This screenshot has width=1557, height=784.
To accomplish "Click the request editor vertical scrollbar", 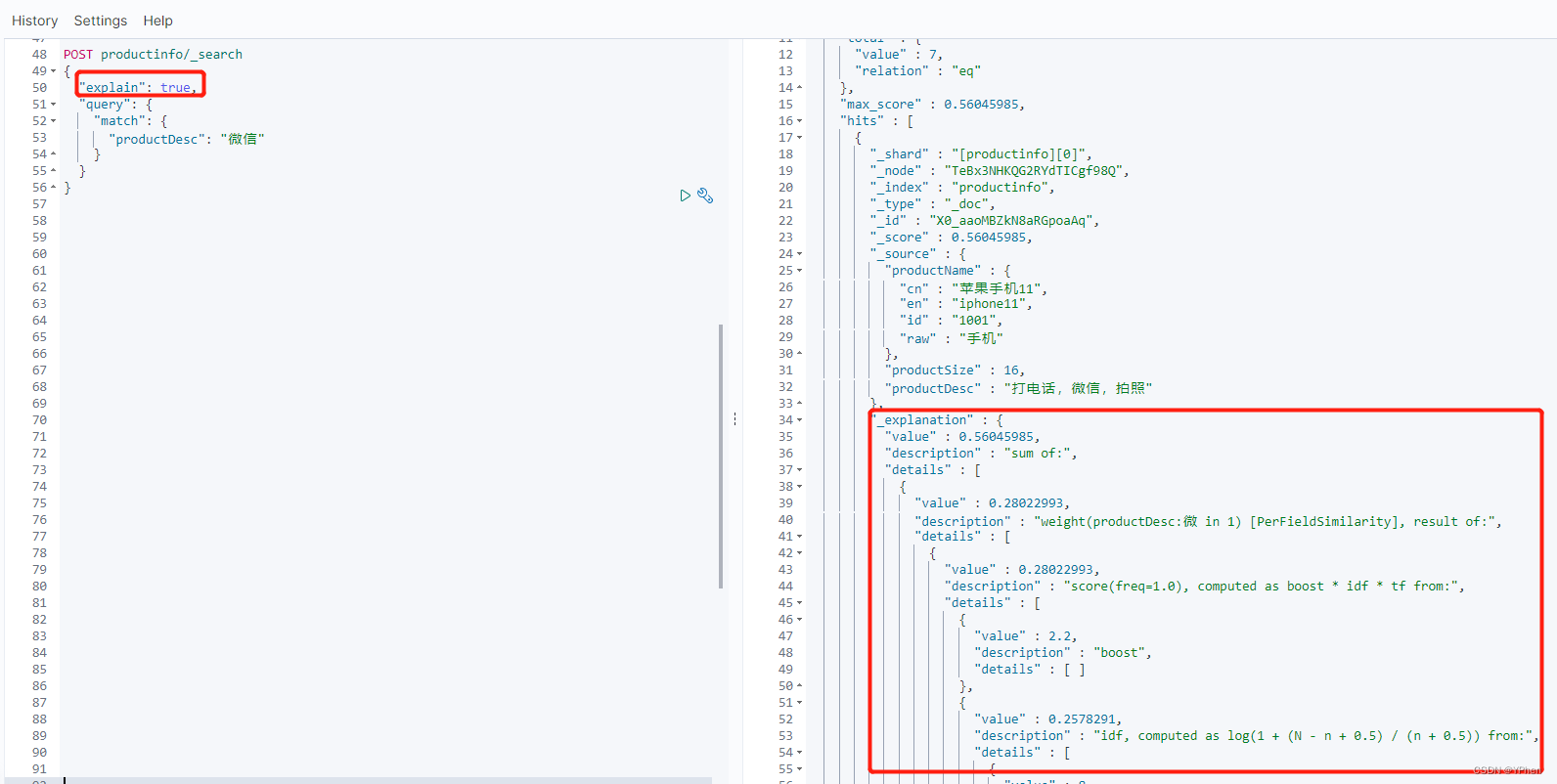I will [x=721, y=457].
